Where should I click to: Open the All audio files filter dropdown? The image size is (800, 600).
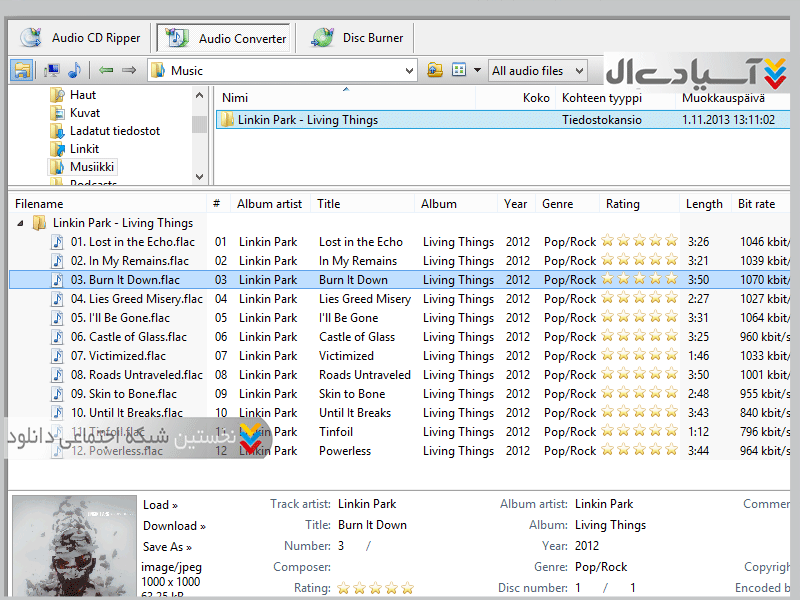(578, 71)
